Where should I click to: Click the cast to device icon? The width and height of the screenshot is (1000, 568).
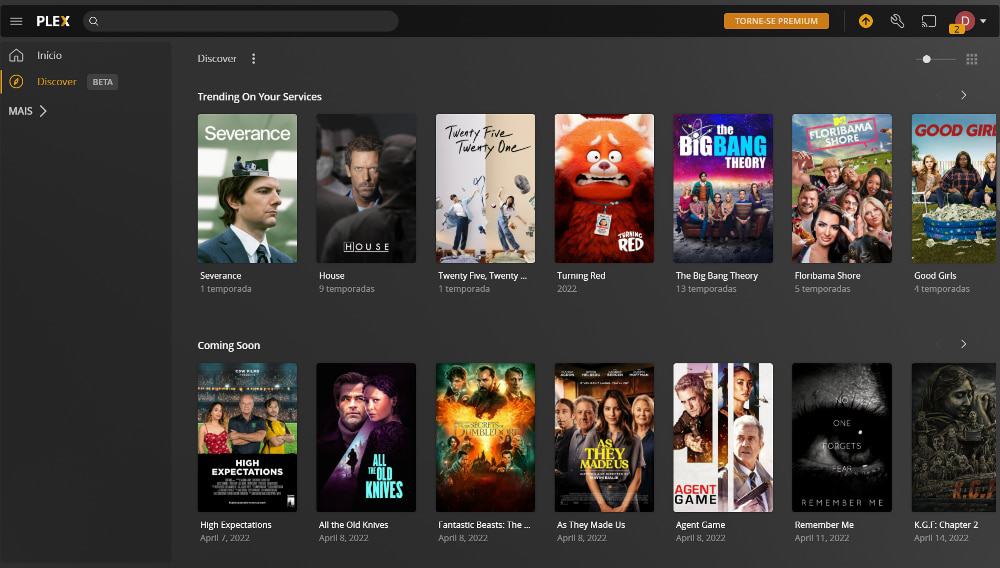point(929,21)
